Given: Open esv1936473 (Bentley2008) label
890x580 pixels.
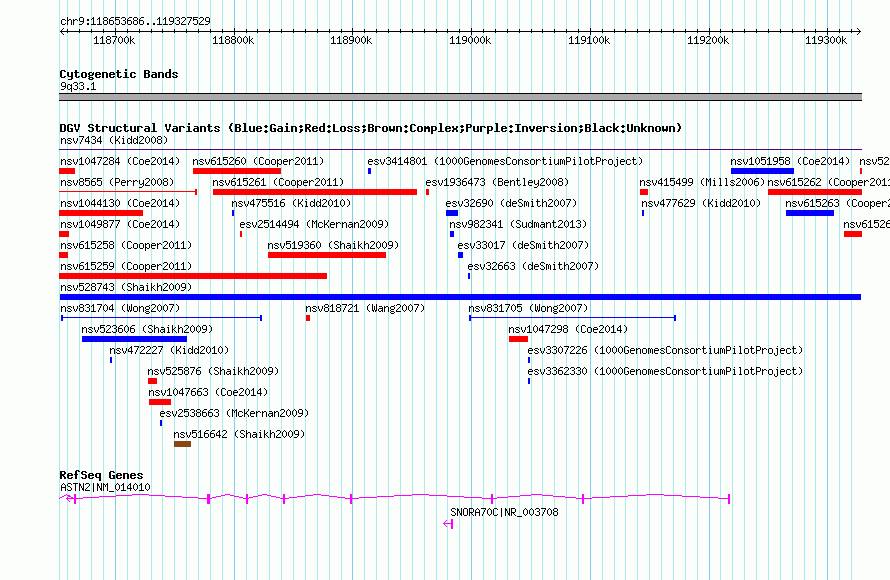Looking at the screenshot, I should pyautogui.click(x=497, y=182).
